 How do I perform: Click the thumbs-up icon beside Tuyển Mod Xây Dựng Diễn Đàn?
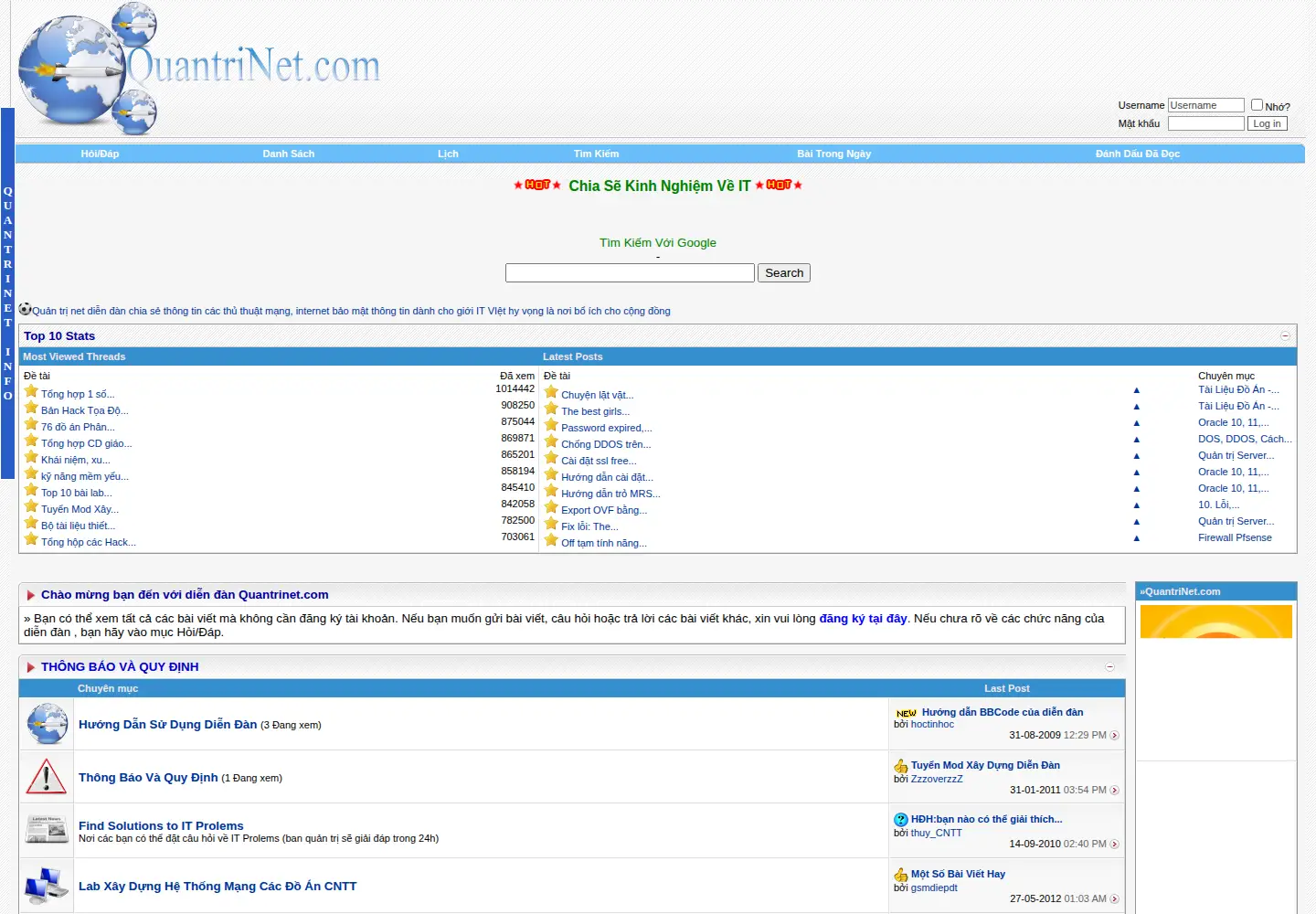(x=900, y=766)
